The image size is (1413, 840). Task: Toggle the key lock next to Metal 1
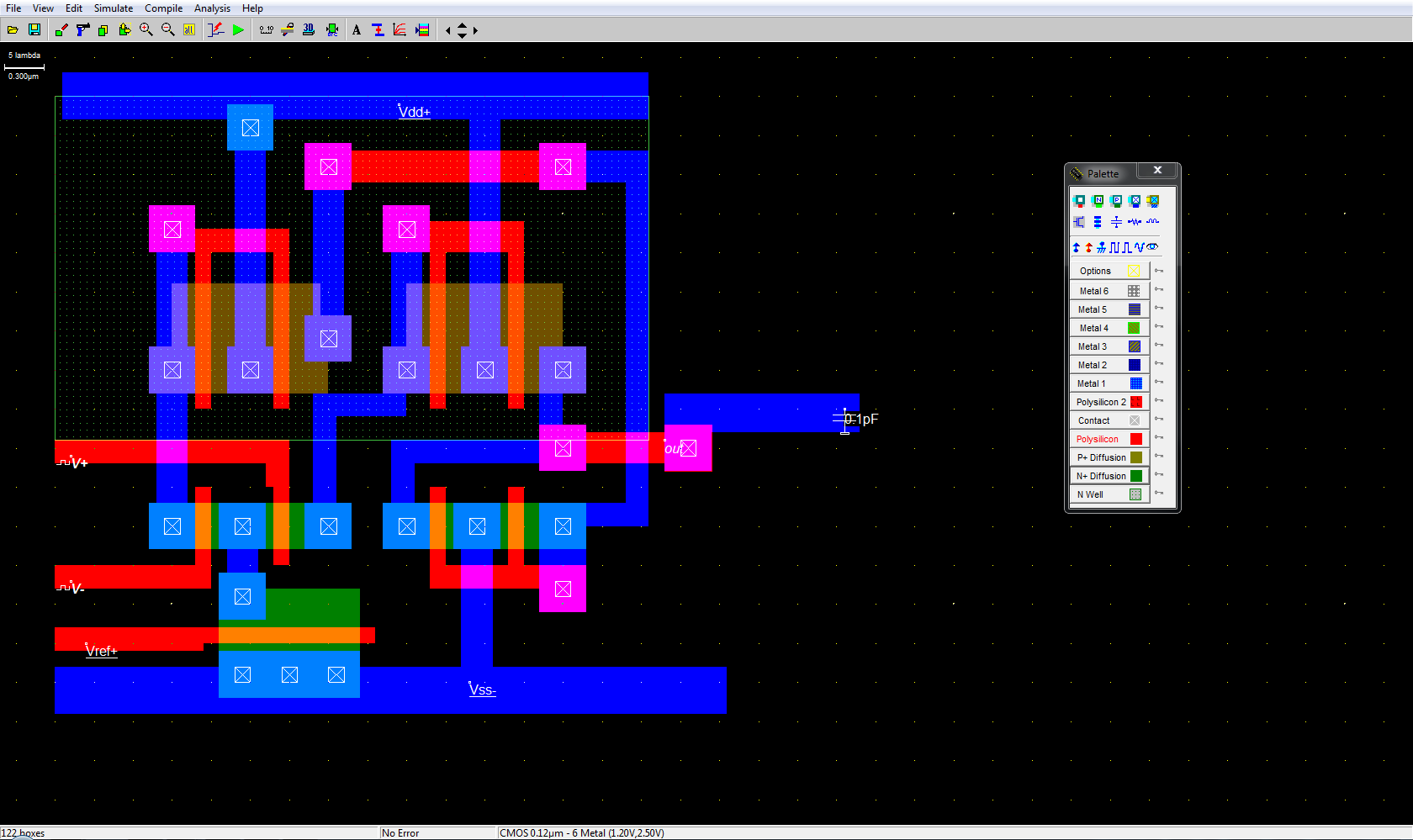coord(1159,382)
